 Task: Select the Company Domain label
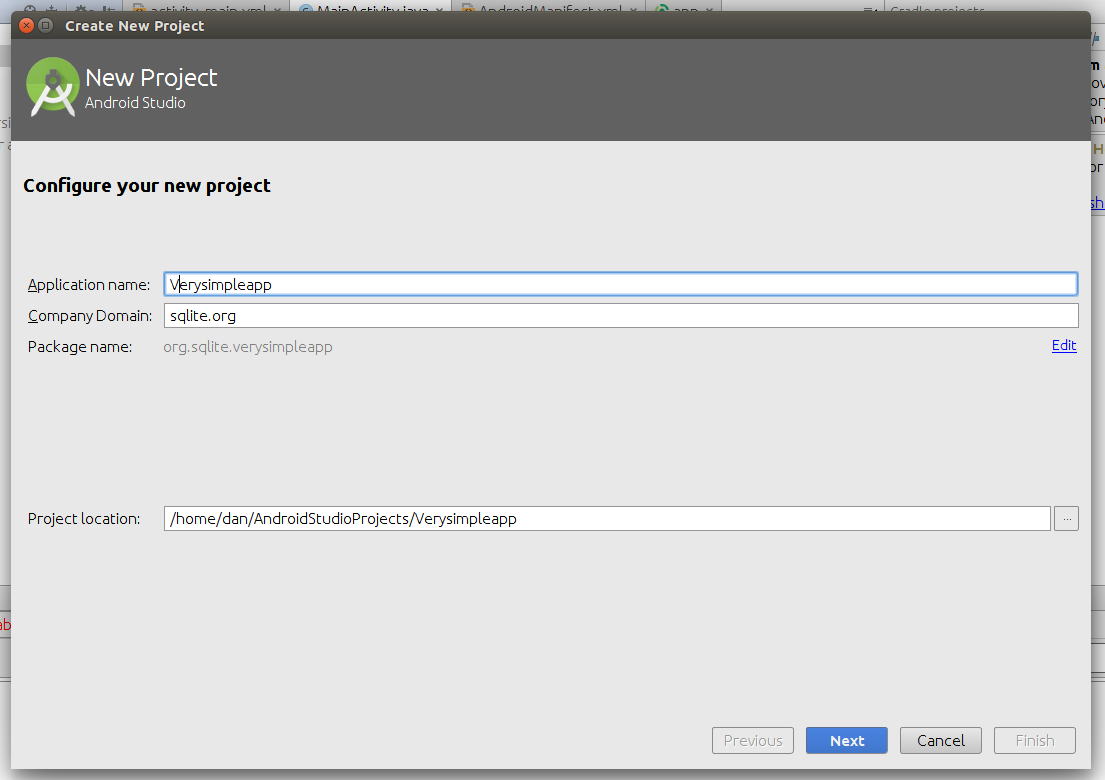(x=89, y=316)
